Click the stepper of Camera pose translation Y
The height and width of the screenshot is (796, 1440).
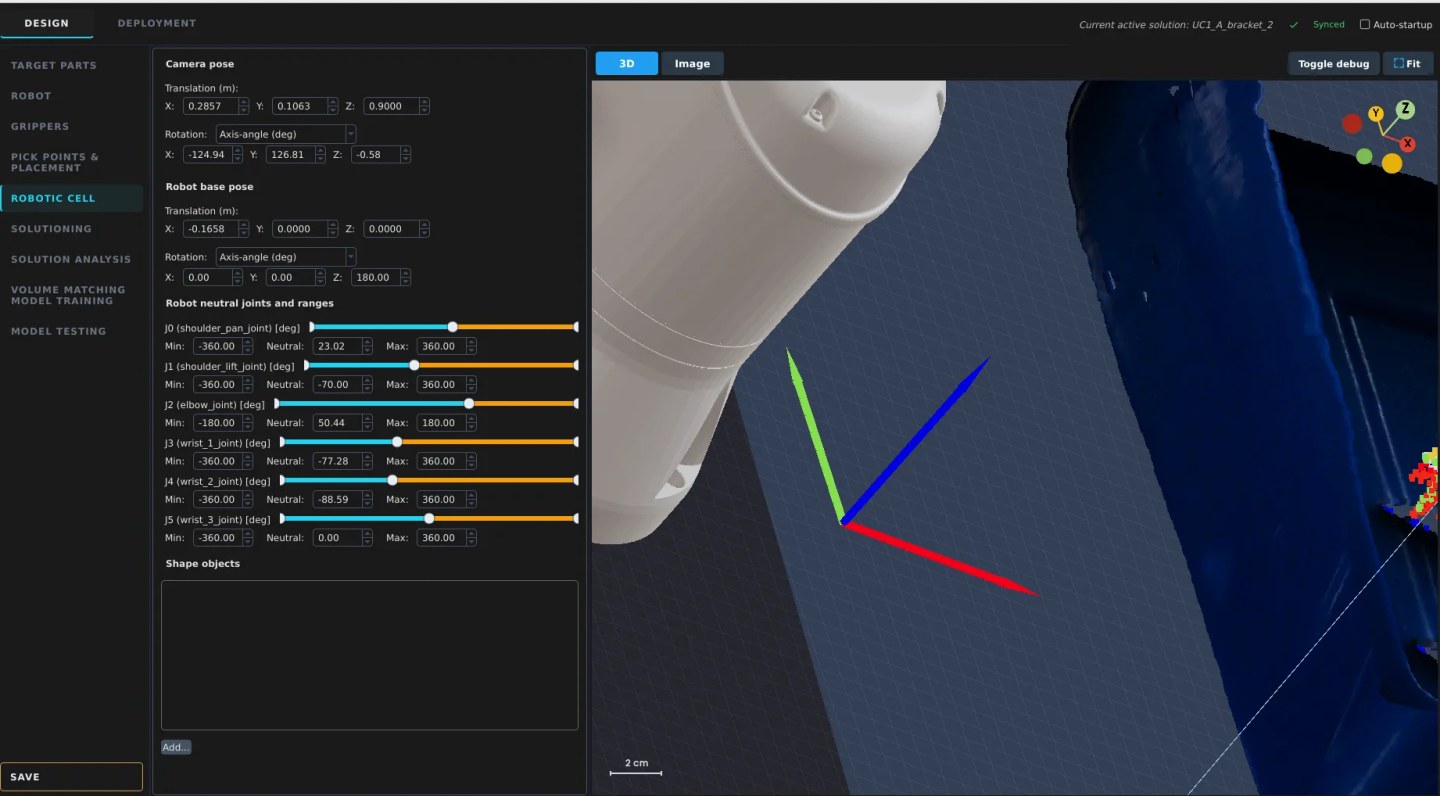334,106
